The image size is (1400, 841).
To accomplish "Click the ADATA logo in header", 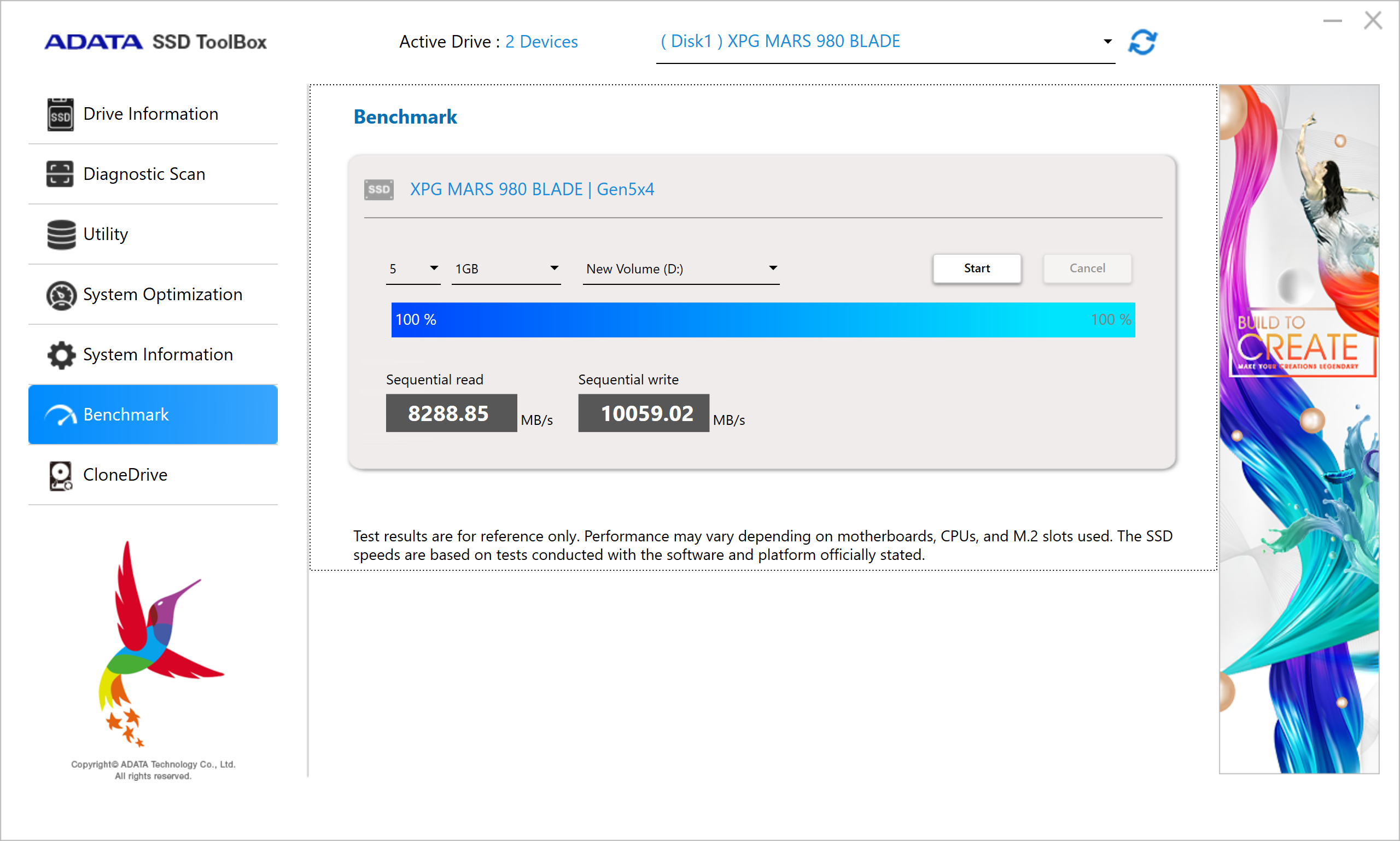I will (94, 42).
